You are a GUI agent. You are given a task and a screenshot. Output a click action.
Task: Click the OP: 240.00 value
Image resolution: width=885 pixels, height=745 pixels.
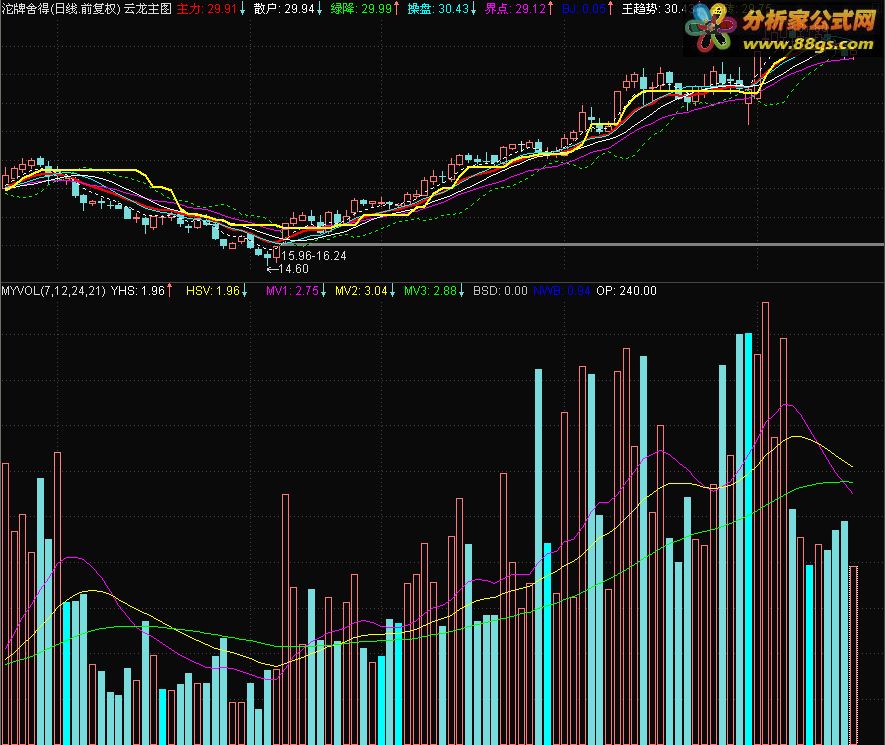(626, 291)
